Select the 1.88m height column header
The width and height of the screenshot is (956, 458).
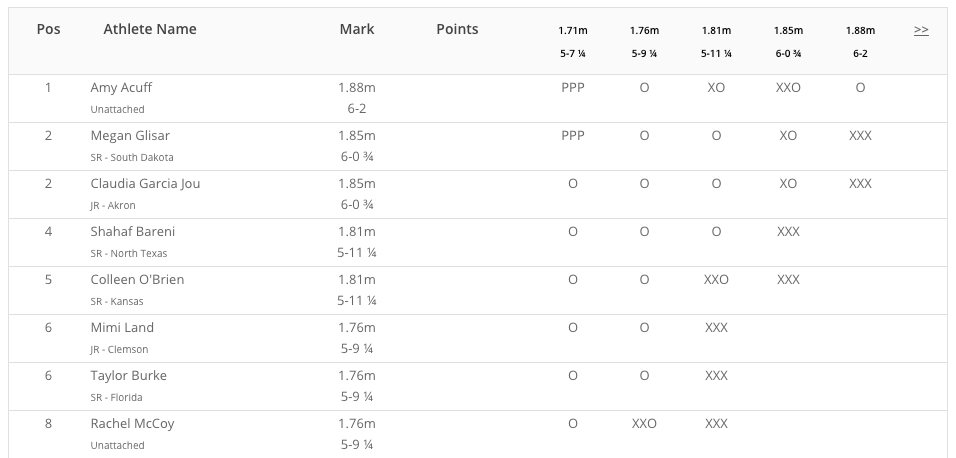pos(860,30)
